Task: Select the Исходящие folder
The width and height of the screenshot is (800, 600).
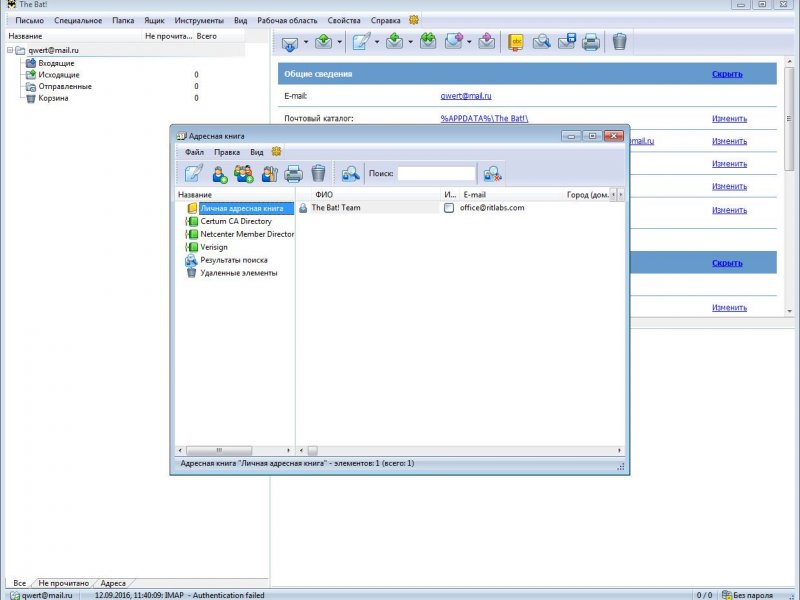Action: (59, 74)
